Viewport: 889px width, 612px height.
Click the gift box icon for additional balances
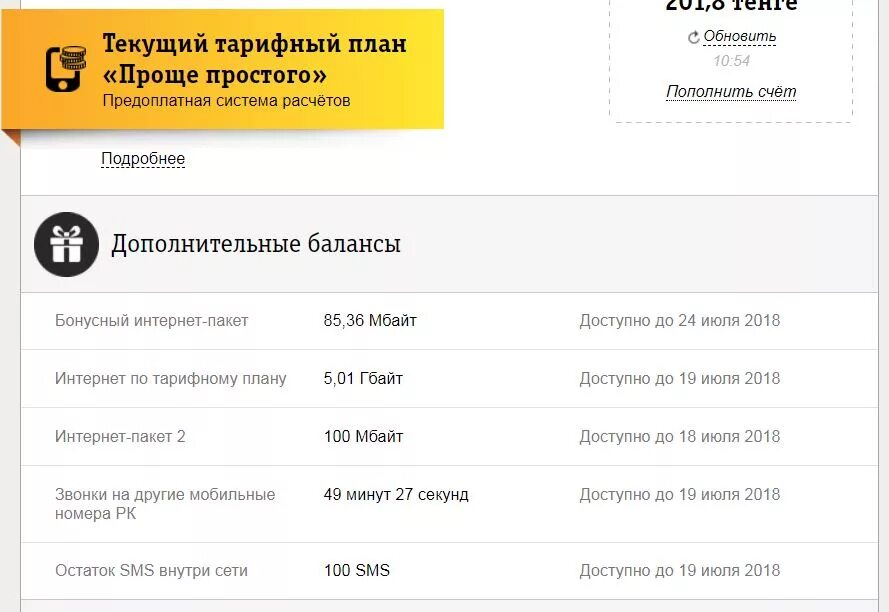66,244
